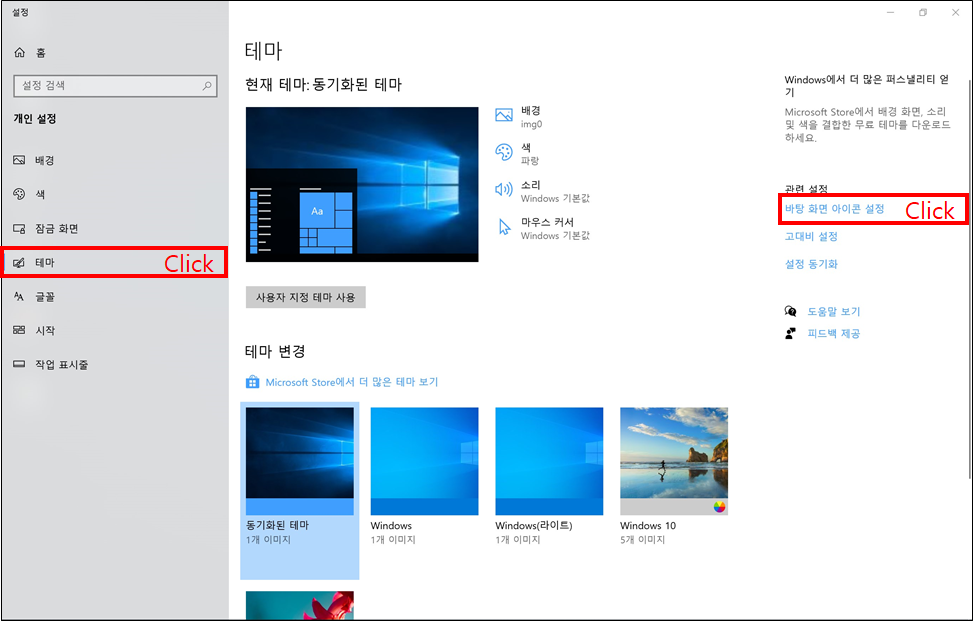Open Microsoft Store에서 더 많은 테마 보기 link
Screen dimensions: 973x621
click(352, 382)
